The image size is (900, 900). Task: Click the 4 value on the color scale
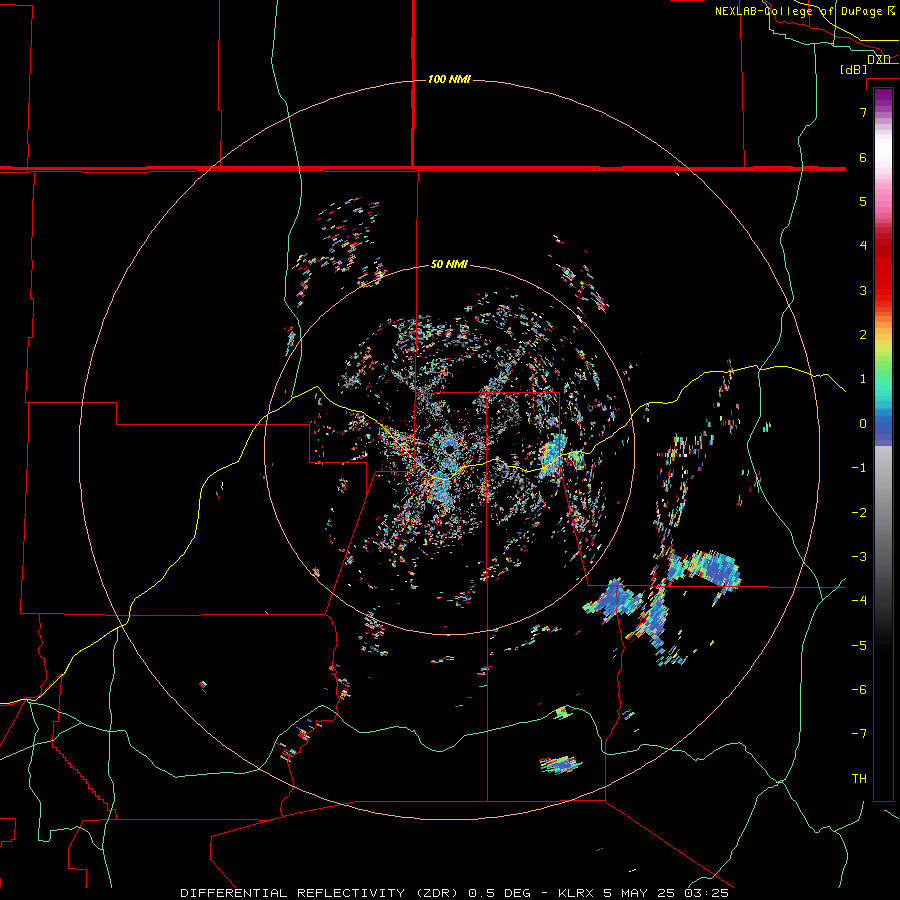863,246
